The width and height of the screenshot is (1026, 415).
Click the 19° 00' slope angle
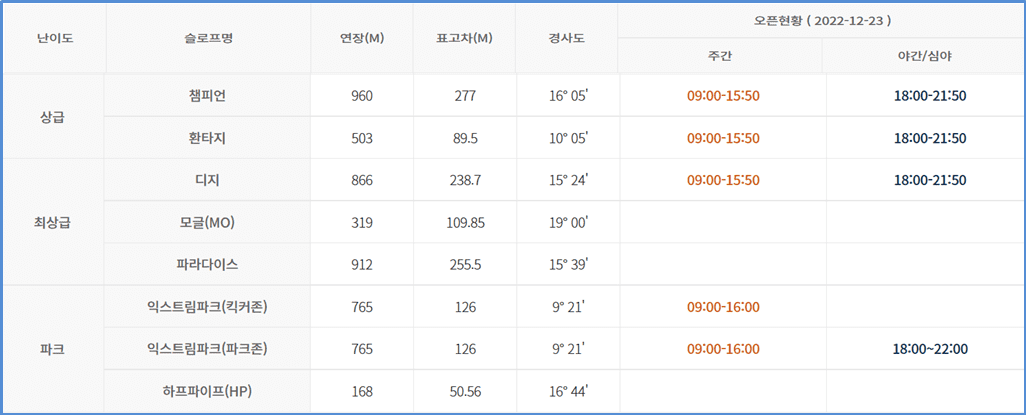[569, 223]
